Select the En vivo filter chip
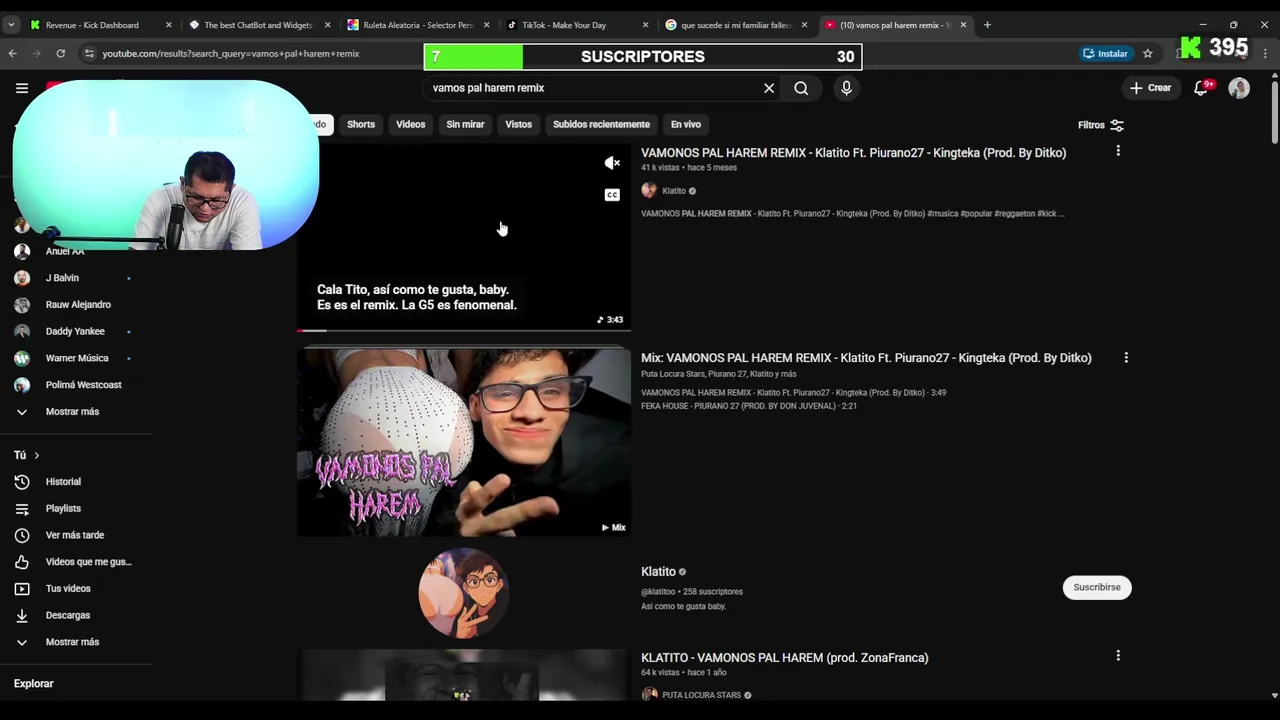Viewport: 1280px width, 720px height. tap(686, 124)
